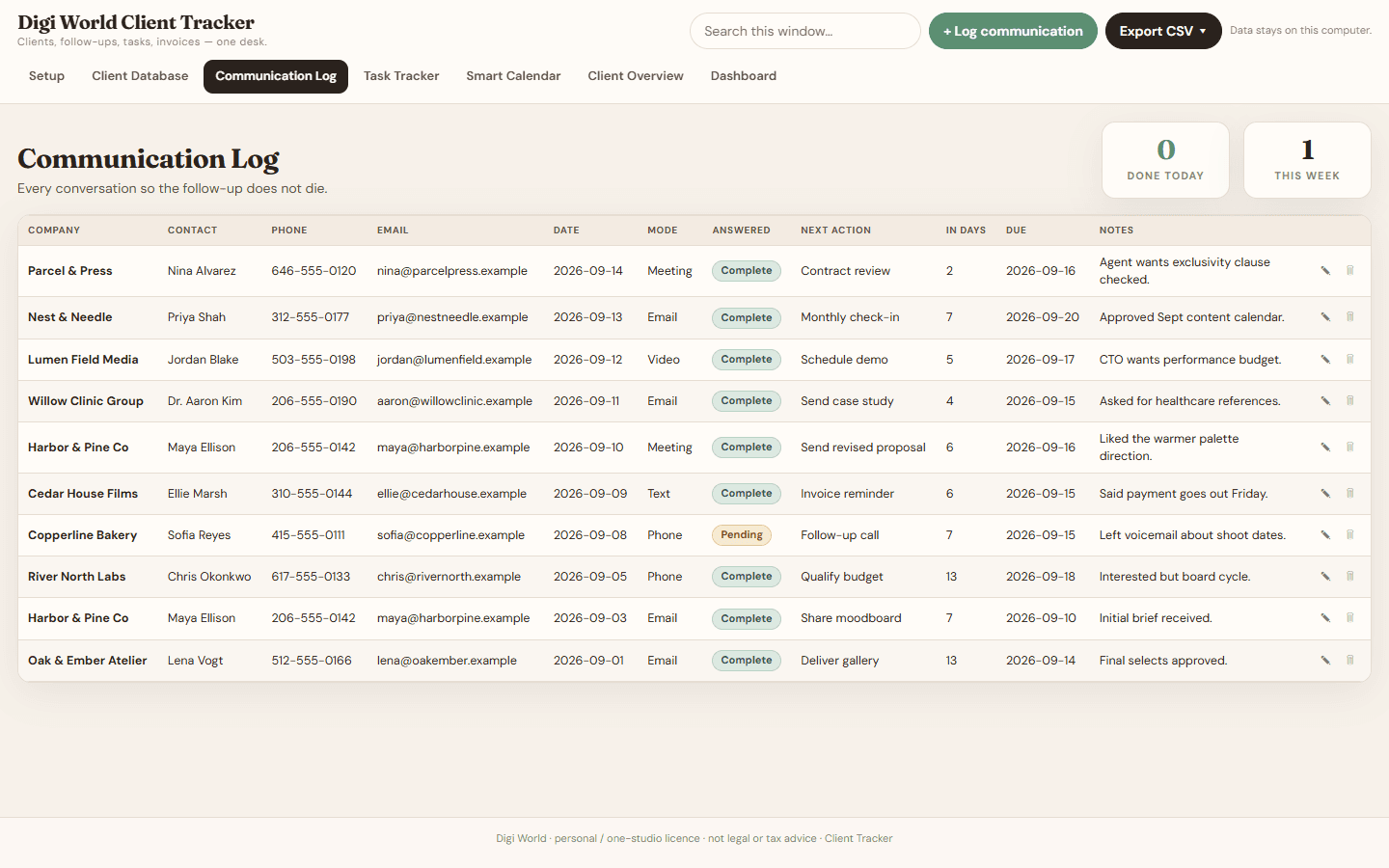
Task: Delete the Parcel & Press entry via trash icon
Action: (x=1350, y=271)
